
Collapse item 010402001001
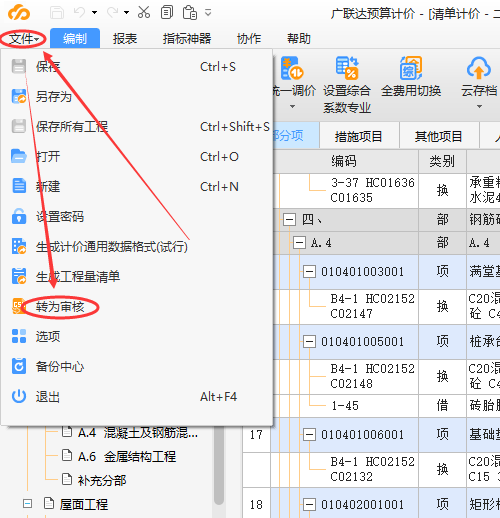(309, 505)
